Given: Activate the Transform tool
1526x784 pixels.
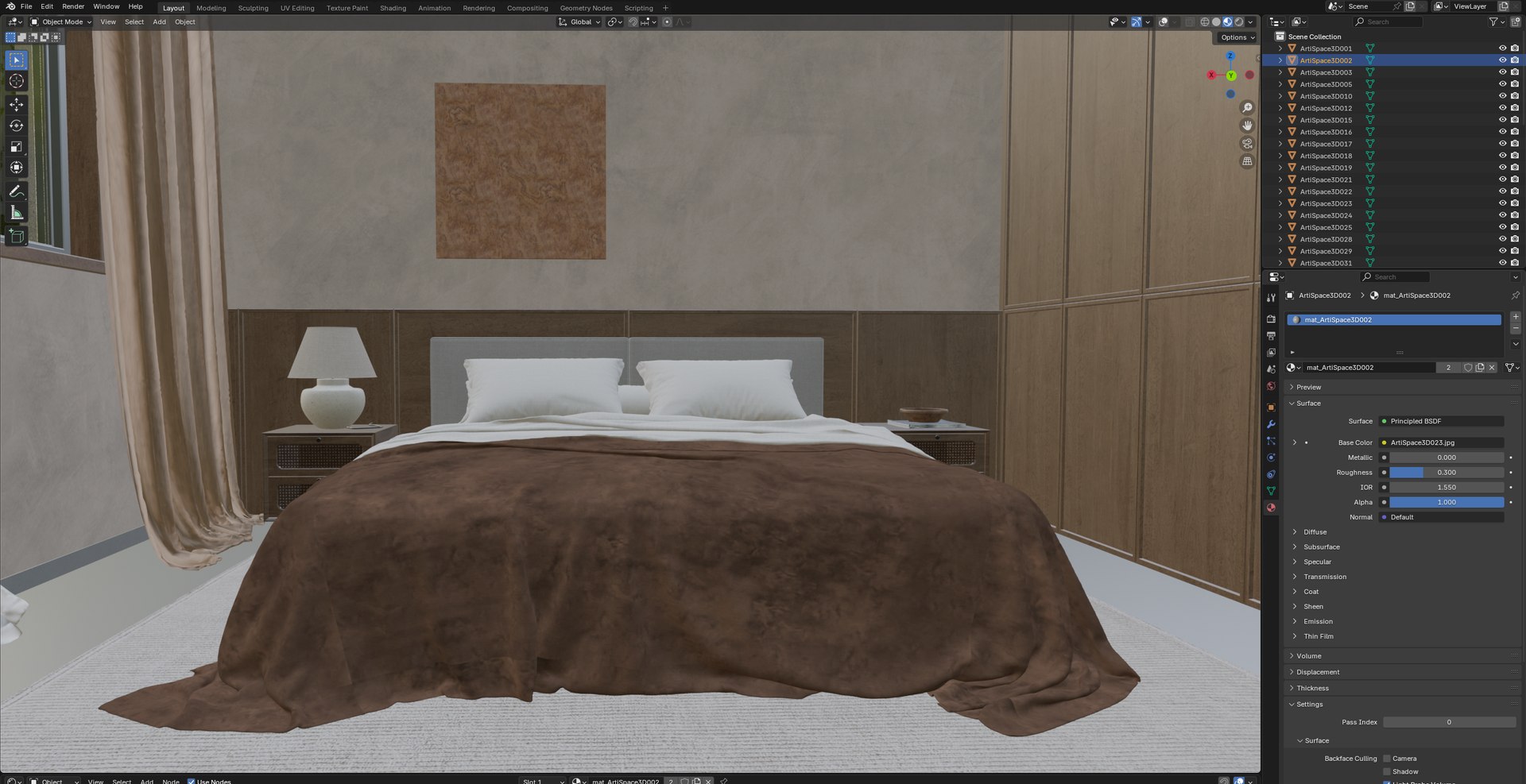Looking at the screenshot, I should pos(16,167).
